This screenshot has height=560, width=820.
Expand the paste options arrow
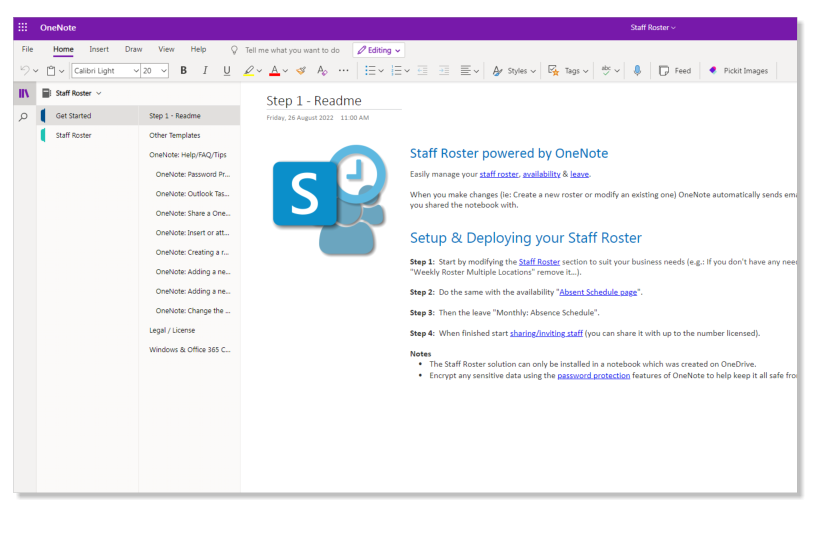click(61, 71)
